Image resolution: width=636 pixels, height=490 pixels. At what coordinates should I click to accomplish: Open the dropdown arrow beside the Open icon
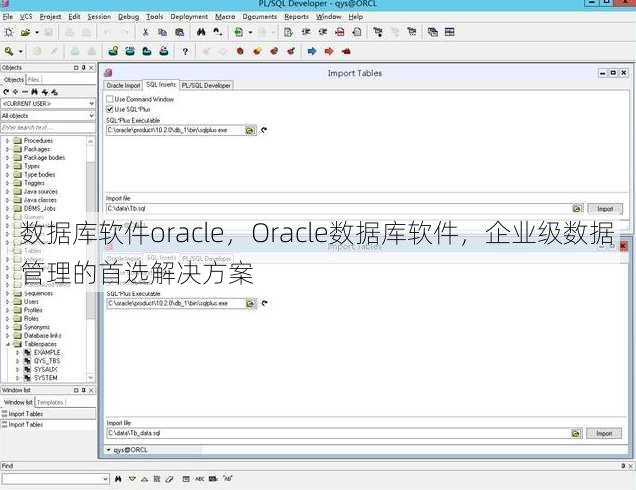[x=37, y=32]
